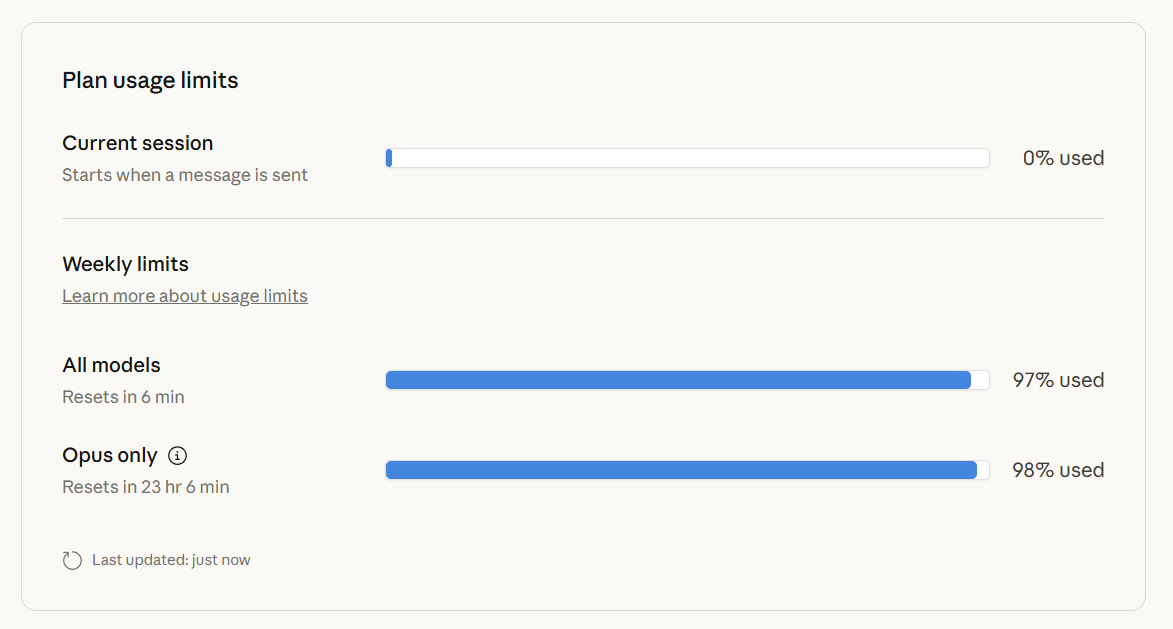Click the info icon beside Opus only
Screen dimensions: 1173x629
coord(178,456)
